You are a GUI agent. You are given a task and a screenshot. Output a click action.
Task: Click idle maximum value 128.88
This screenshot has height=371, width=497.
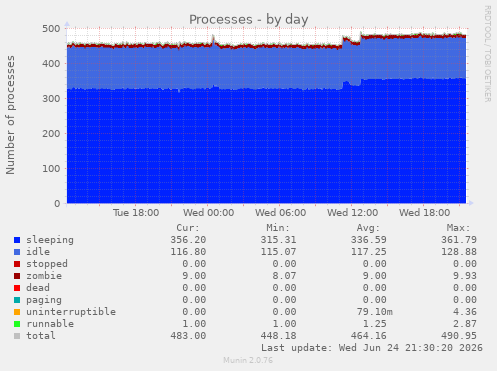[459, 252]
